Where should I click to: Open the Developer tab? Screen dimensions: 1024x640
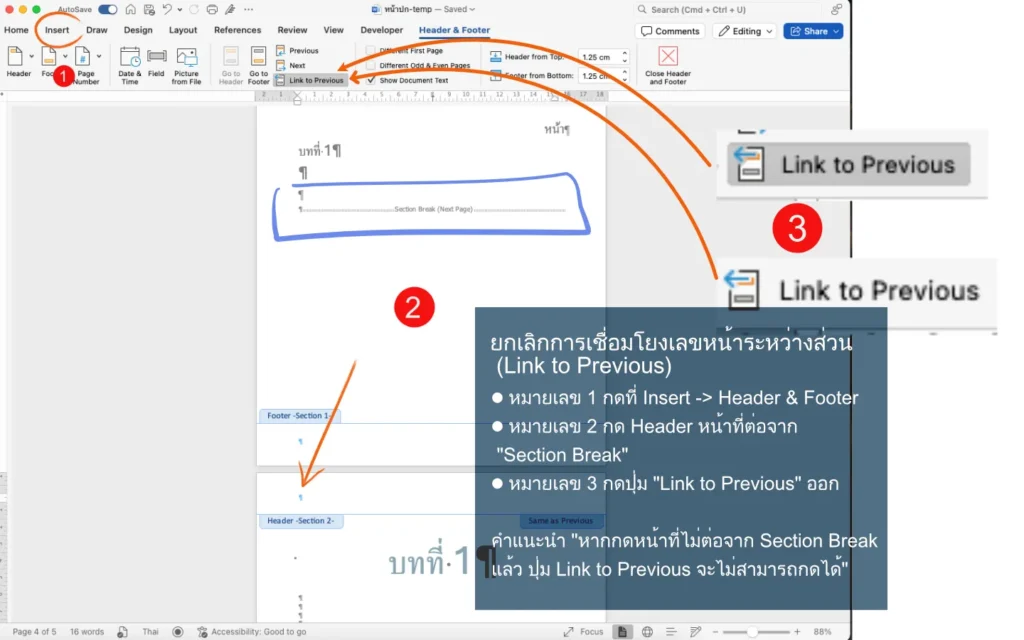[x=381, y=30]
